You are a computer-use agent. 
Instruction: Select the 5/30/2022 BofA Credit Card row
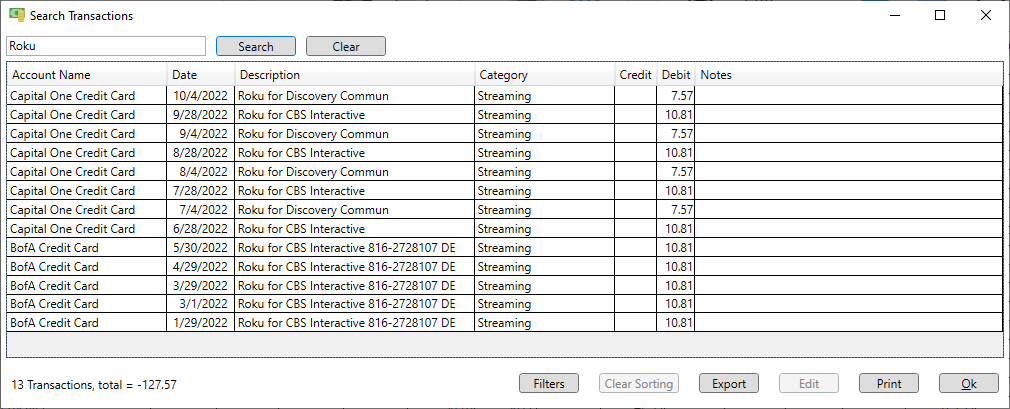point(505,247)
